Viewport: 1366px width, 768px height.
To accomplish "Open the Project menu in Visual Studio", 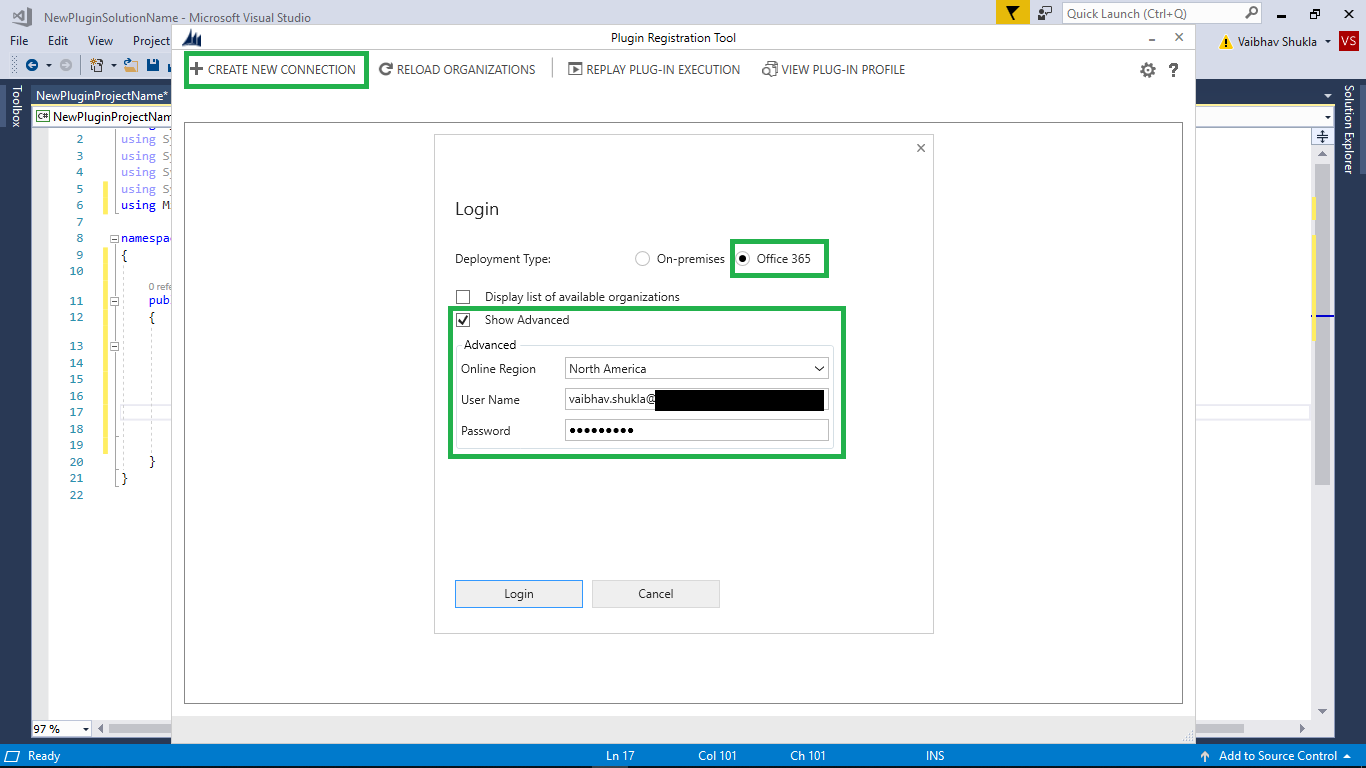I will coord(150,40).
